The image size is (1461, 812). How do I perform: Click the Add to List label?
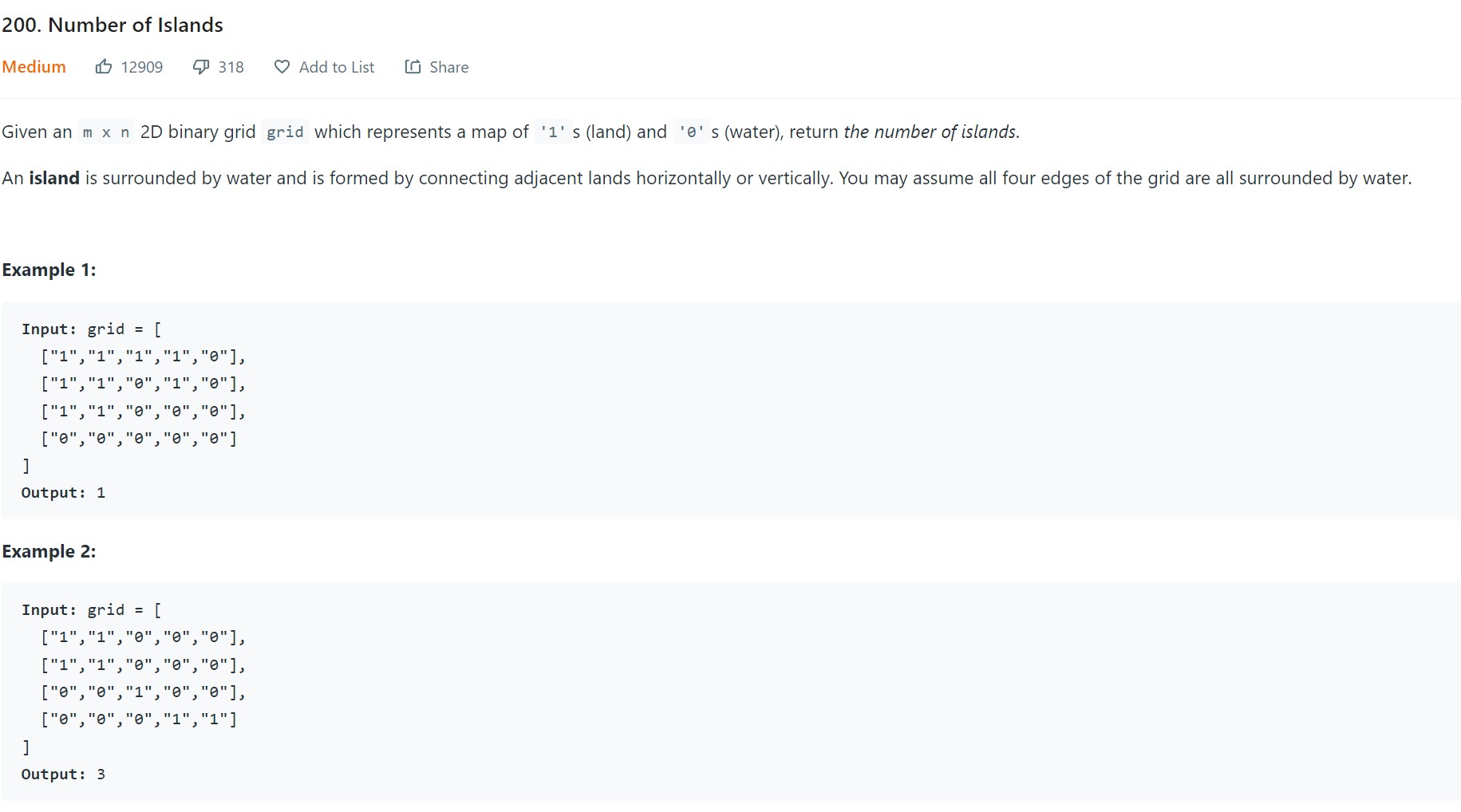tap(336, 67)
